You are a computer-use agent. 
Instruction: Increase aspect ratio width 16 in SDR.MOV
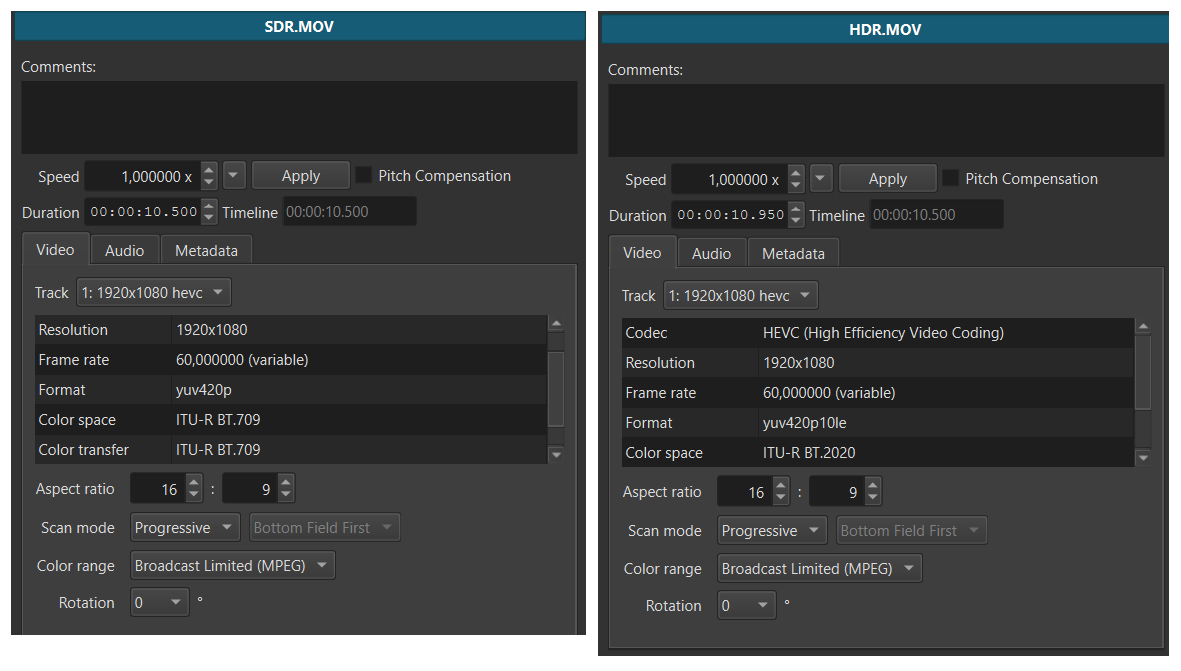click(x=194, y=482)
